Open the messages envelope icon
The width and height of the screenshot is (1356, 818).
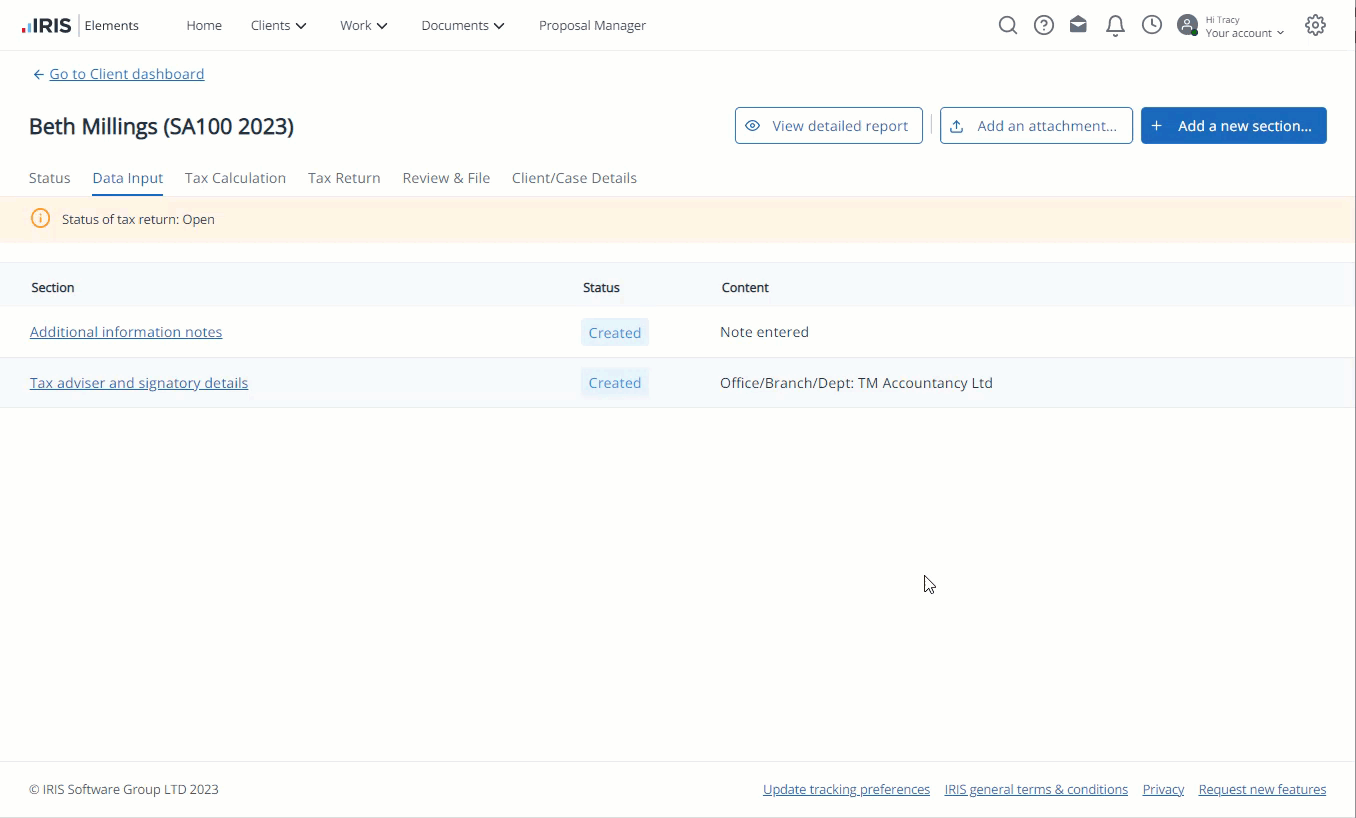coord(1078,25)
